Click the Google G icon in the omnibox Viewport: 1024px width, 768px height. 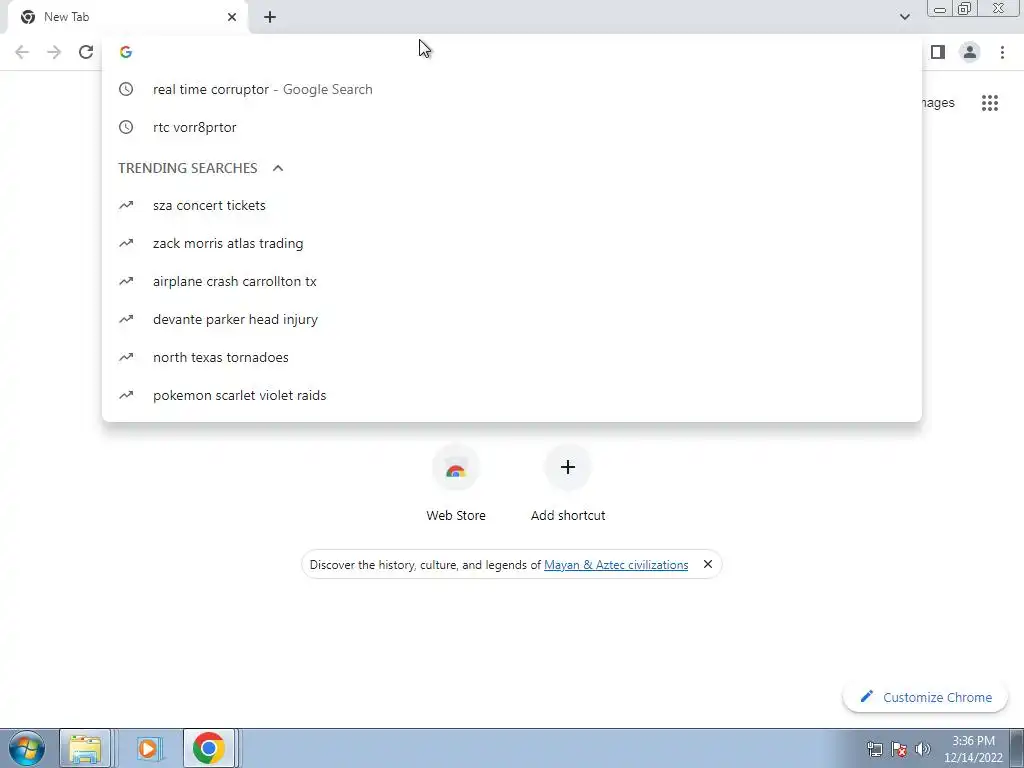pos(126,52)
